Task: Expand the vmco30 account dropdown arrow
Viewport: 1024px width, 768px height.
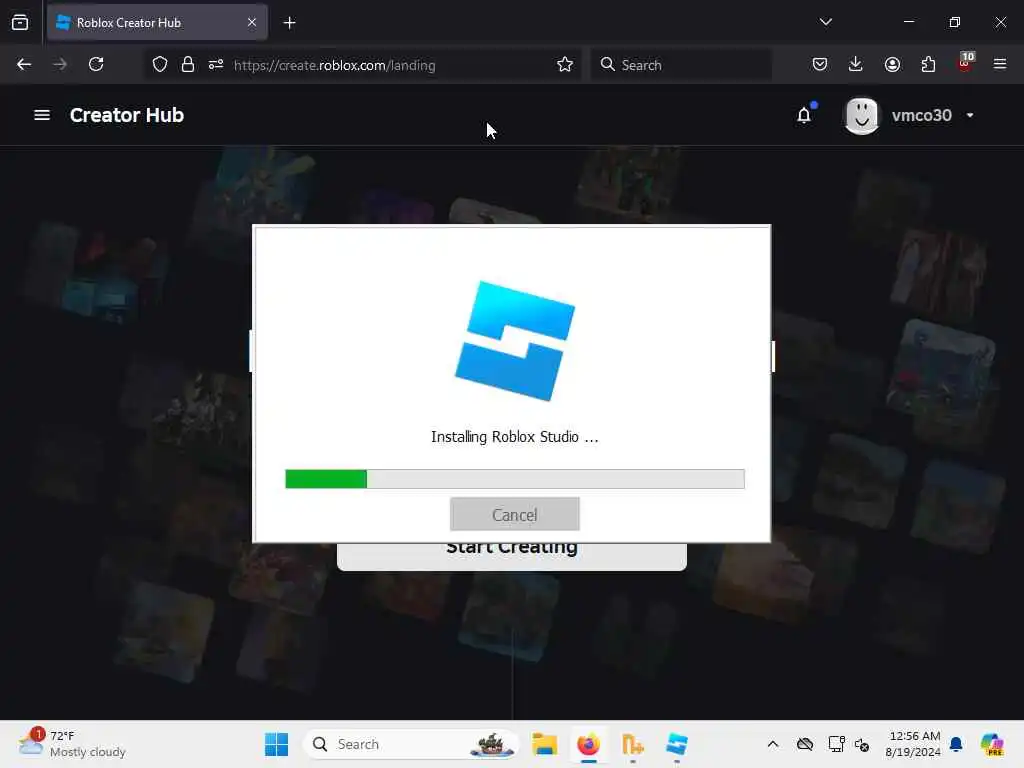Action: point(970,116)
